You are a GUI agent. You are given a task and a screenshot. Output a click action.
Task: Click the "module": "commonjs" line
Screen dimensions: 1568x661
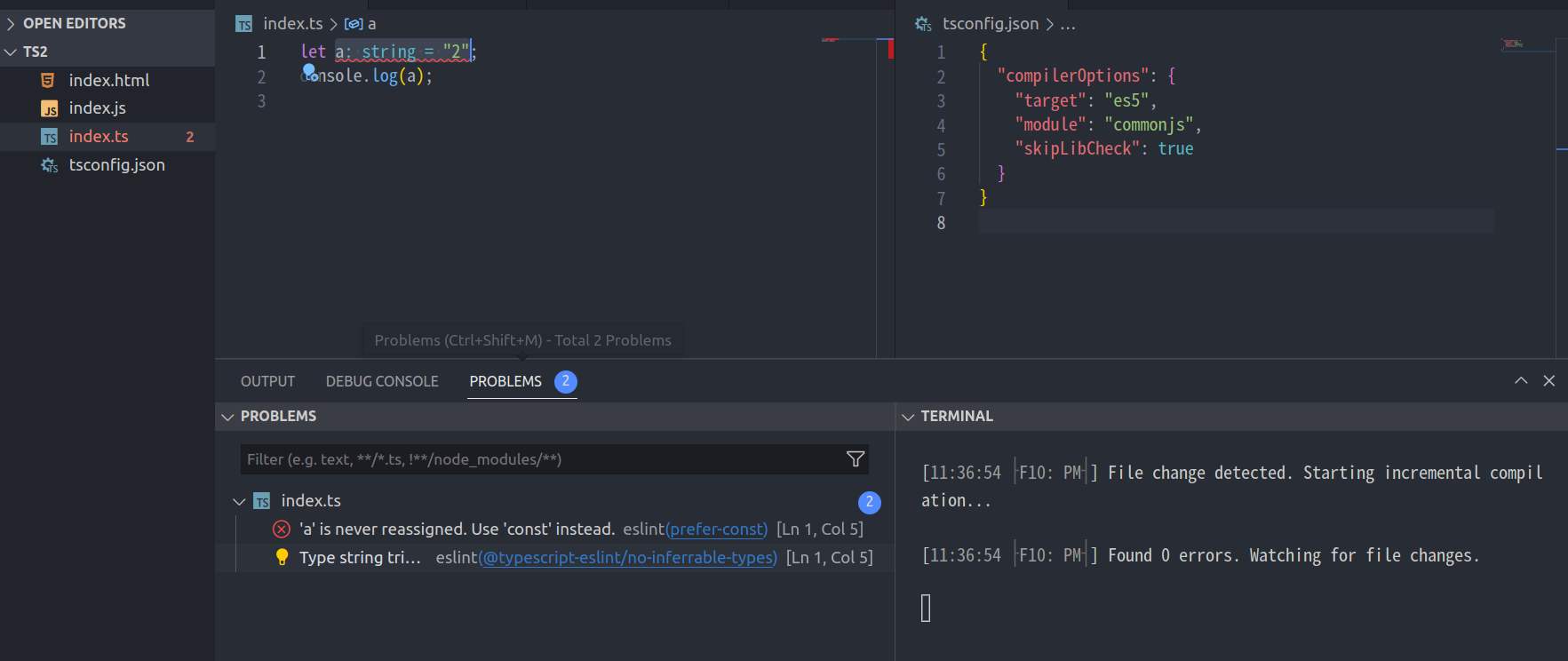1108,124
